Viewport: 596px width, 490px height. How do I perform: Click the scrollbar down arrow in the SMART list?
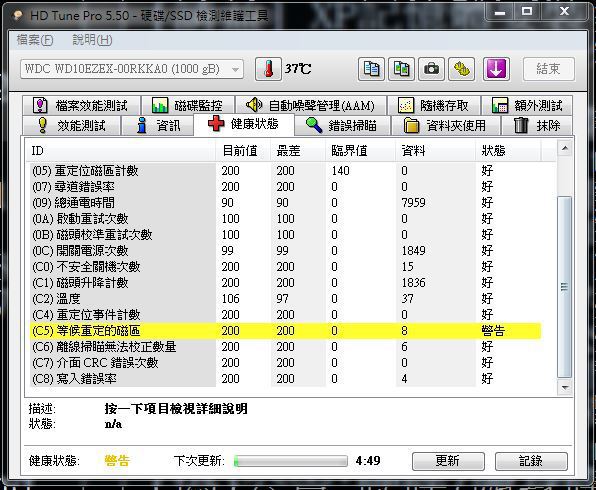pyautogui.click(x=565, y=388)
